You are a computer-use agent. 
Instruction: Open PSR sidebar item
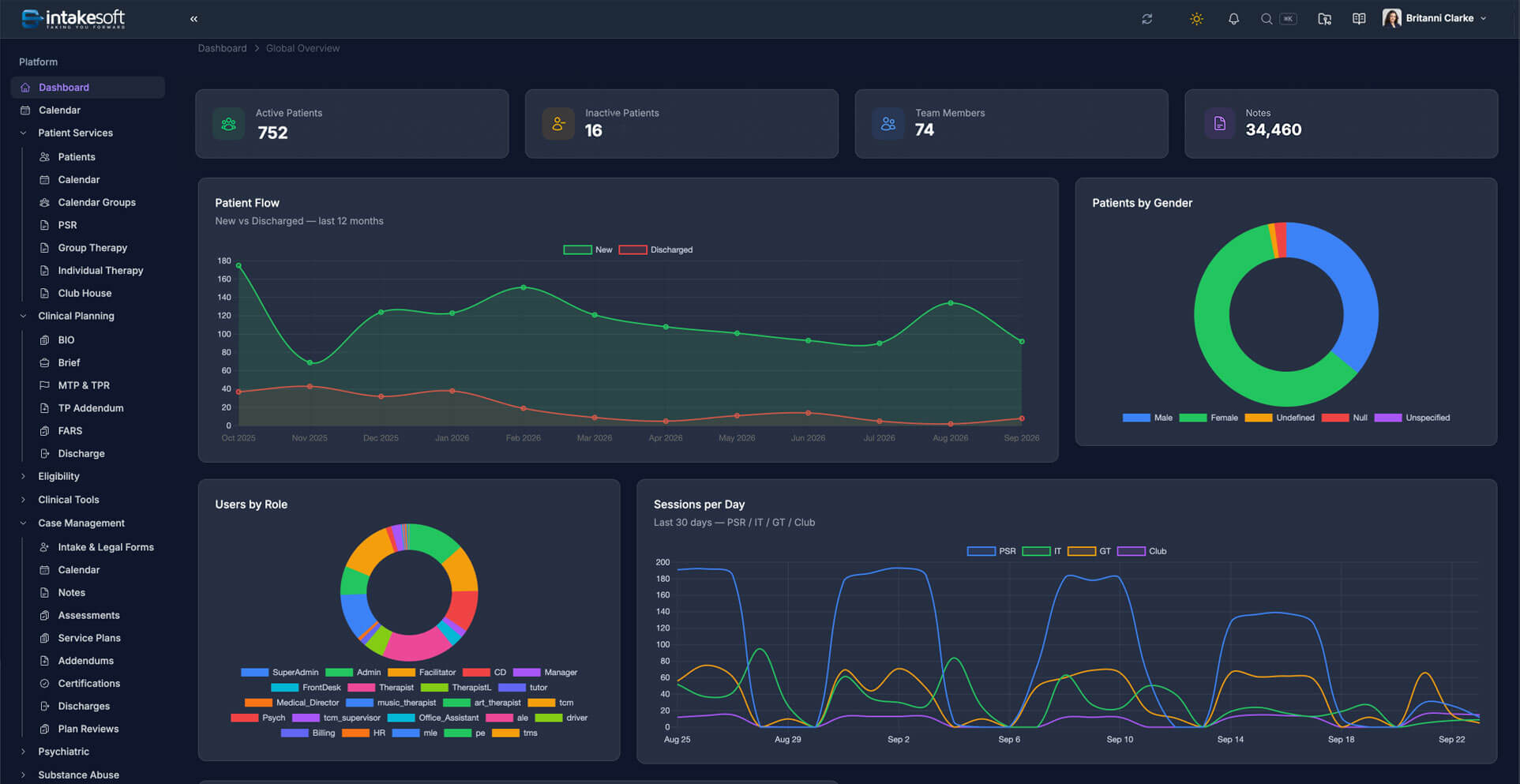click(67, 225)
